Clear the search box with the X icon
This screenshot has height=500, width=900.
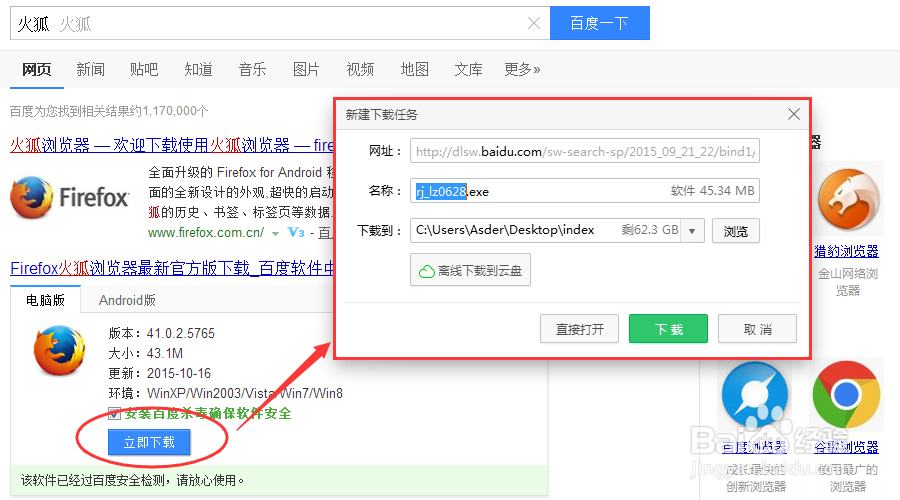coord(534,23)
